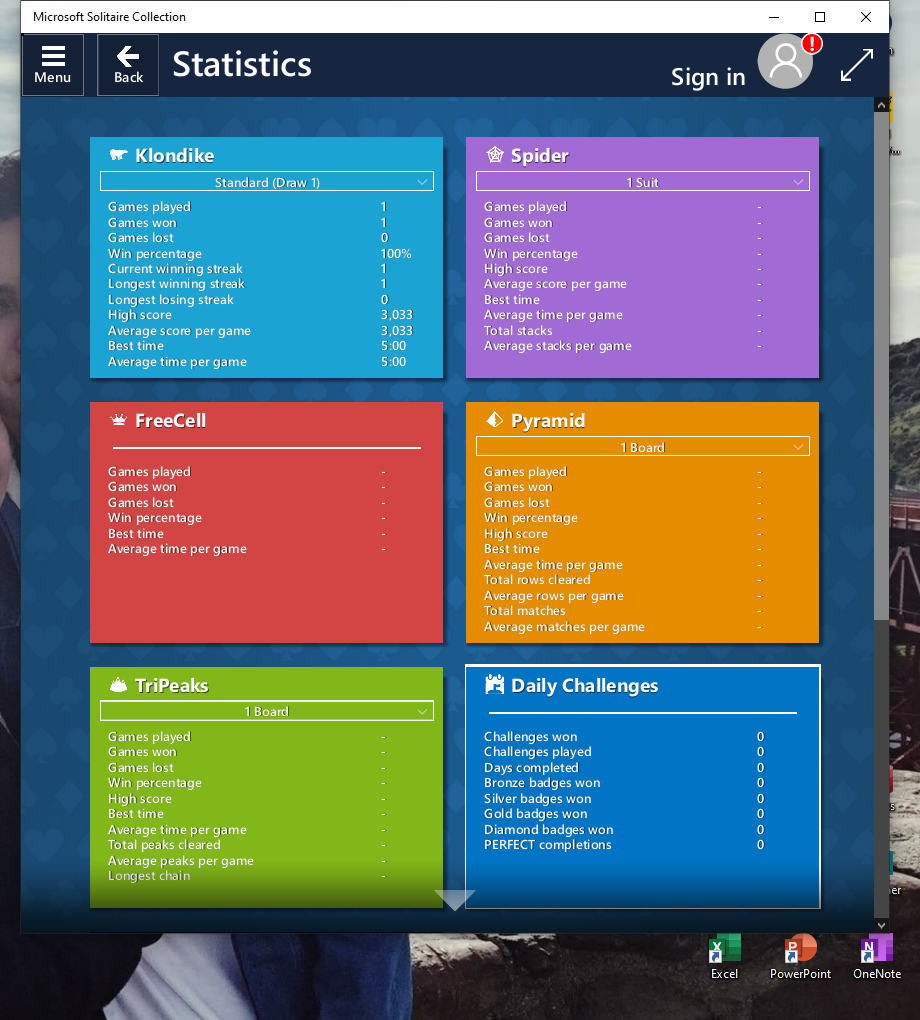Screen dimensions: 920x1020
Task: Open the Pyramid 1 Board dropdown
Action: [x=643, y=446]
